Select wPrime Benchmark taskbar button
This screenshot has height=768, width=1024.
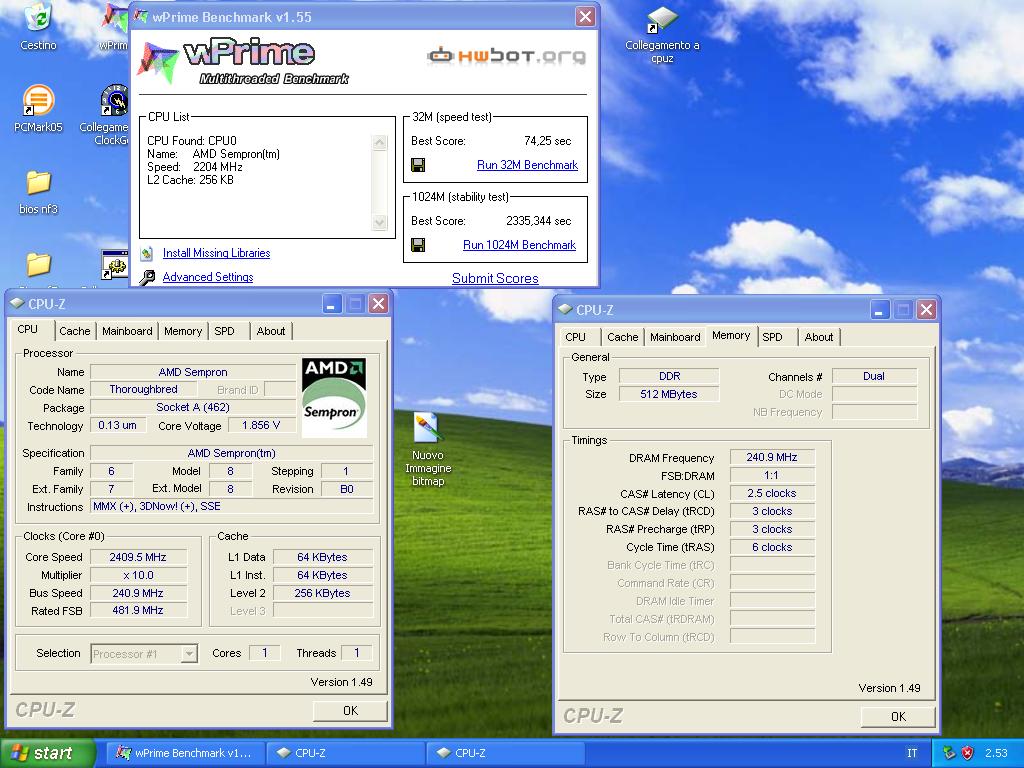coord(185,753)
